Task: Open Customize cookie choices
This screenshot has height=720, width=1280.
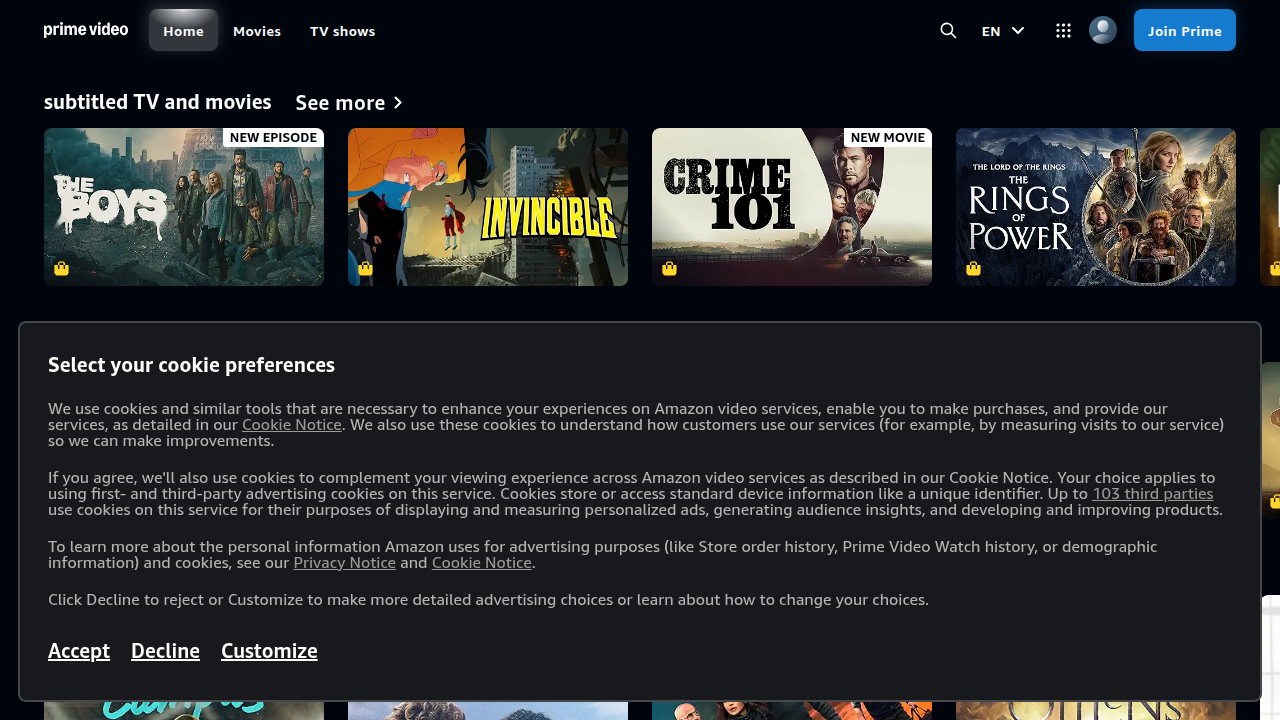Action: click(x=269, y=651)
